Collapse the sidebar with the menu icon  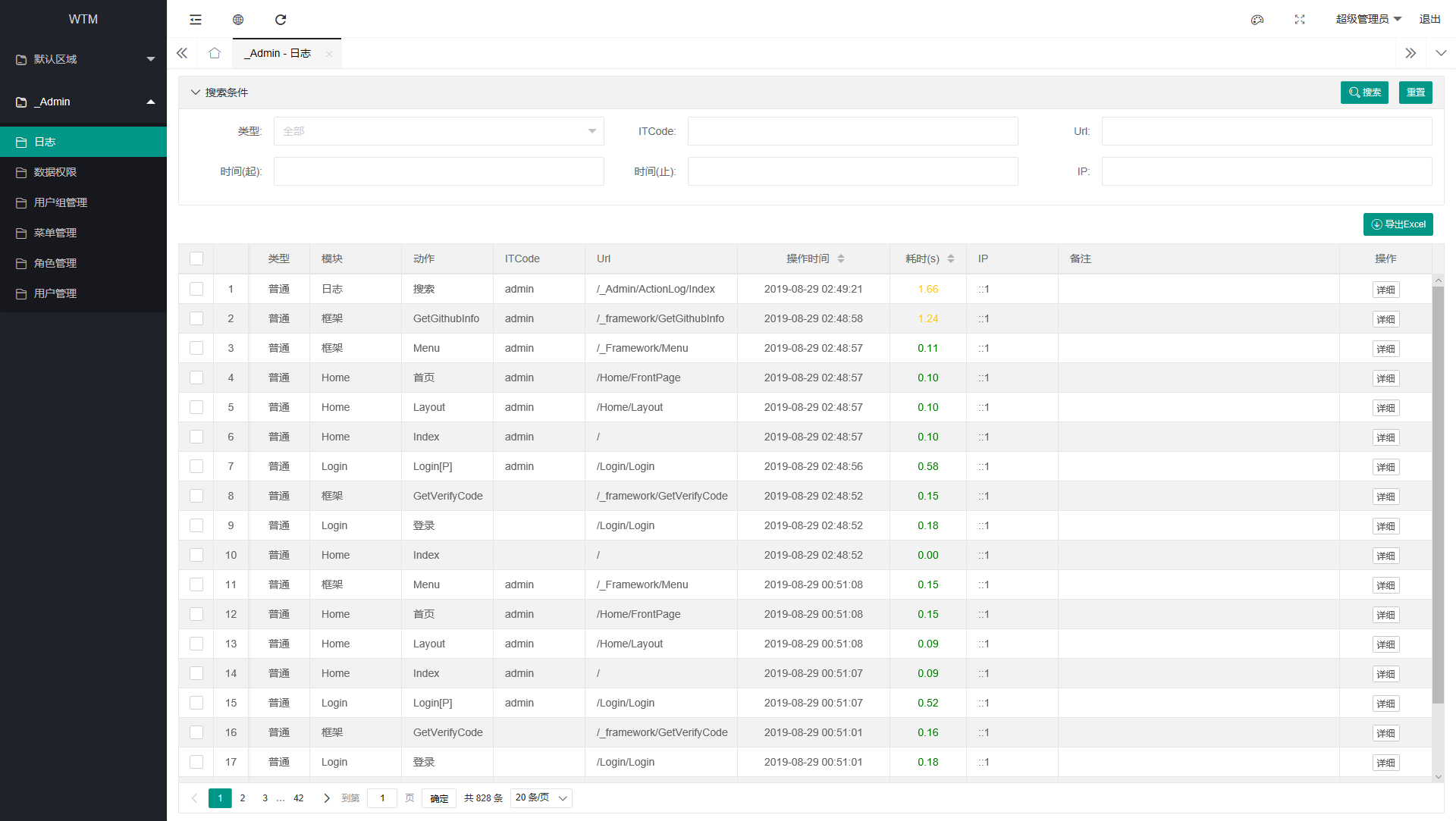pos(196,20)
